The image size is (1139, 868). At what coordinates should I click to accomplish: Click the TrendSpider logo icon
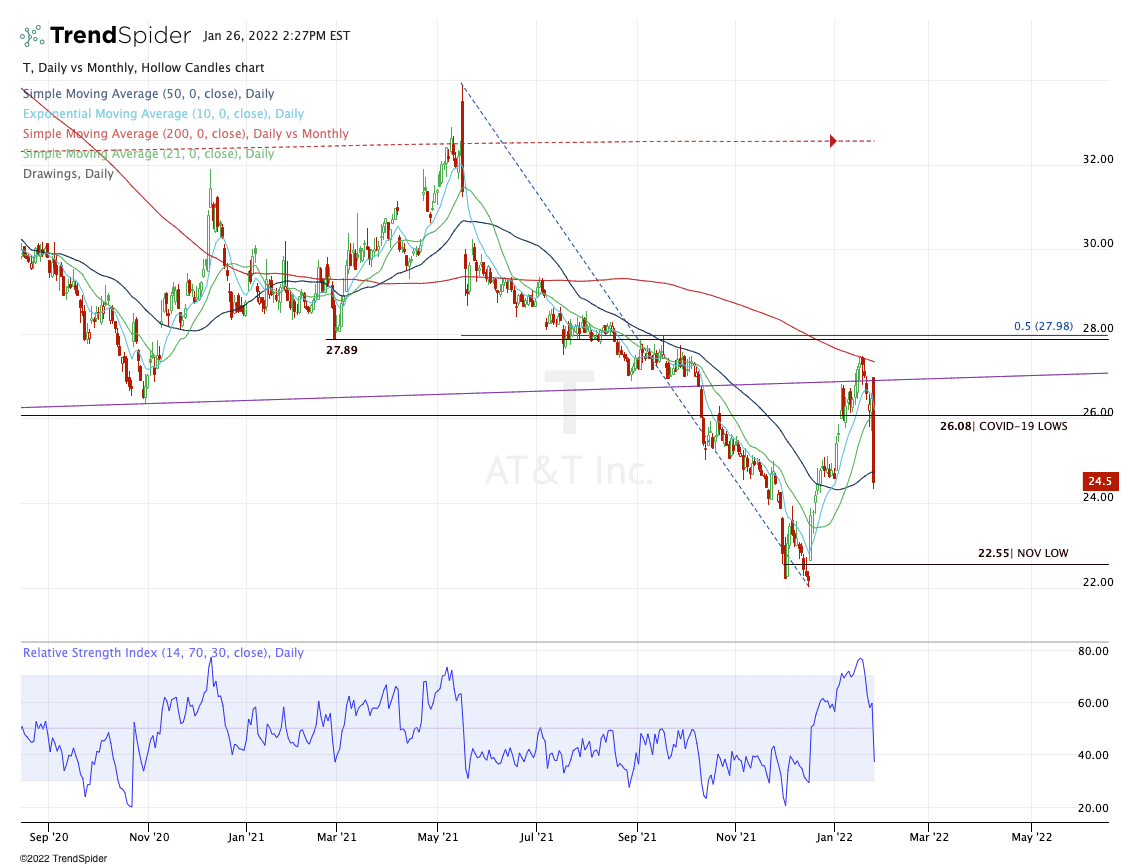pos(32,36)
